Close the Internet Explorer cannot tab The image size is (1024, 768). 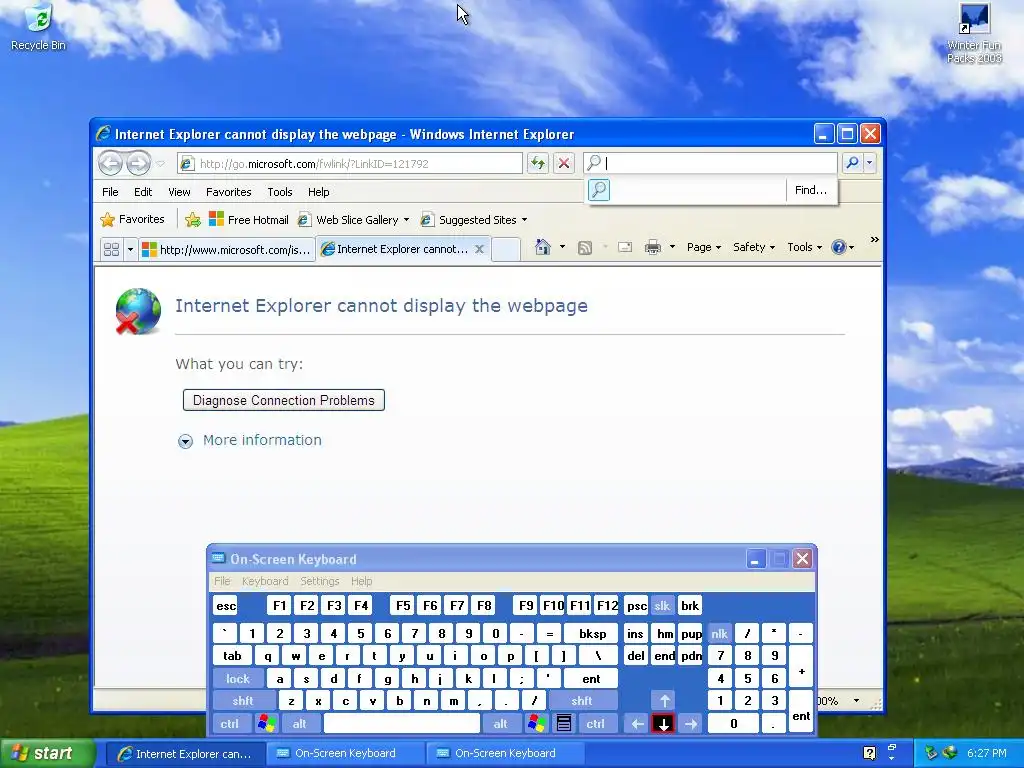[479, 249]
